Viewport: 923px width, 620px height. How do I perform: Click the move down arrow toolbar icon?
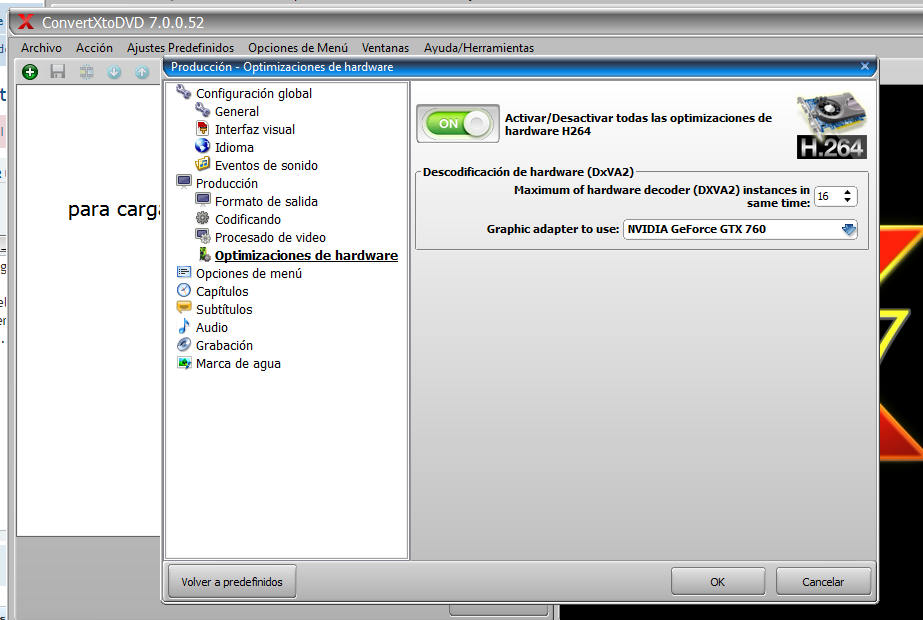click(x=114, y=72)
